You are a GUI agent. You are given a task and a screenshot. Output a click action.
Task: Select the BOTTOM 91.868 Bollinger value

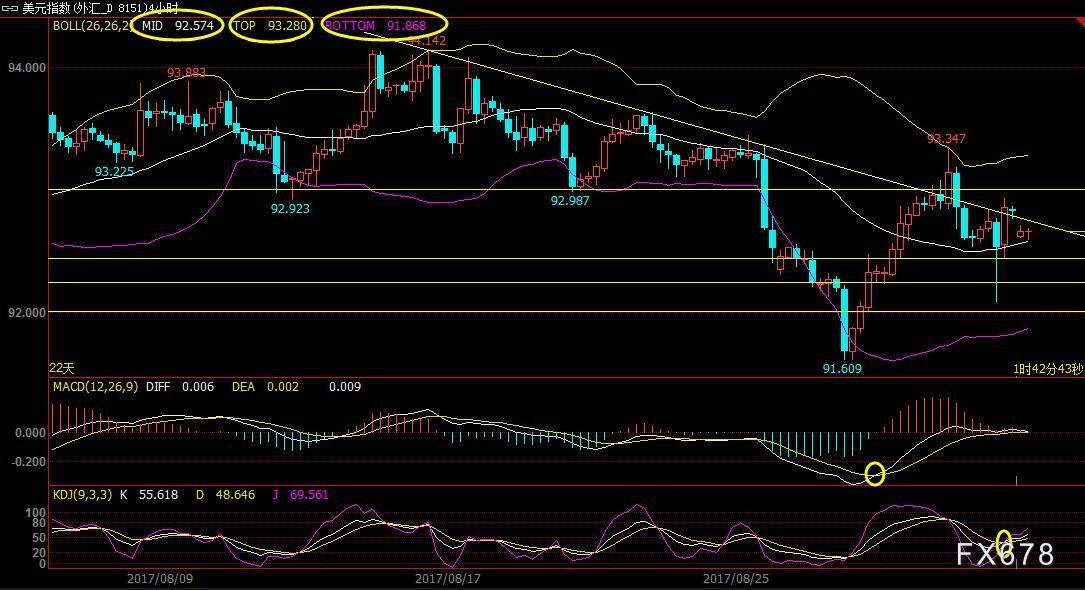376,26
